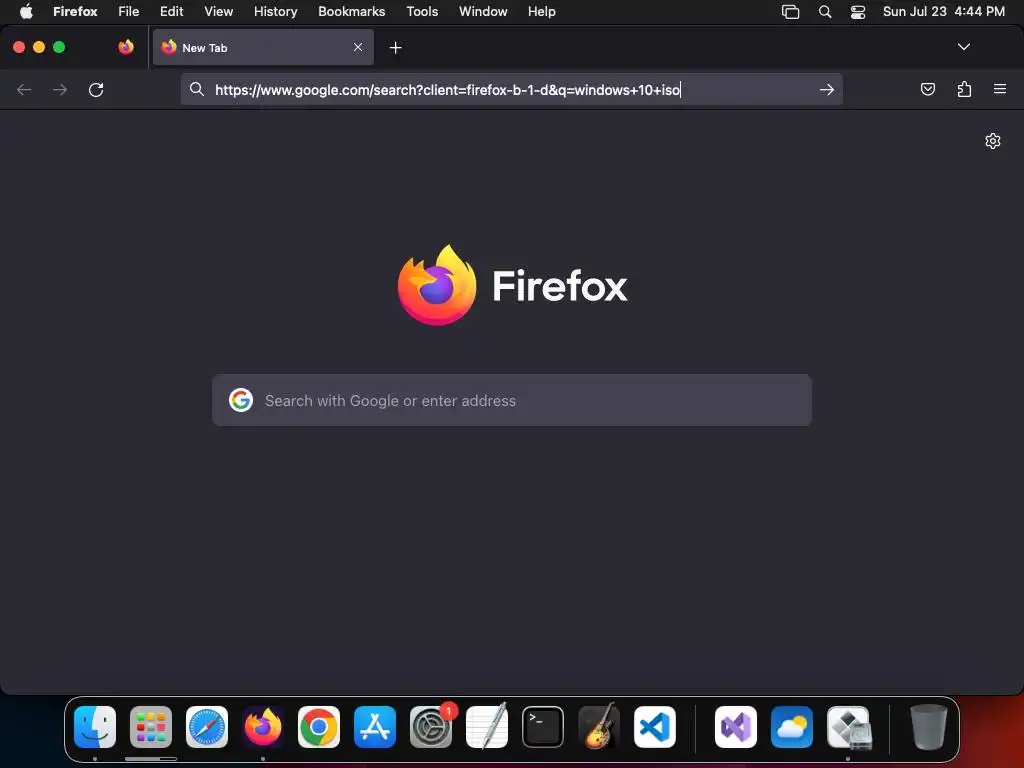1024x768 pixels.
Task: Open the Firefox View pinned icon
Action: click(126, 47)
